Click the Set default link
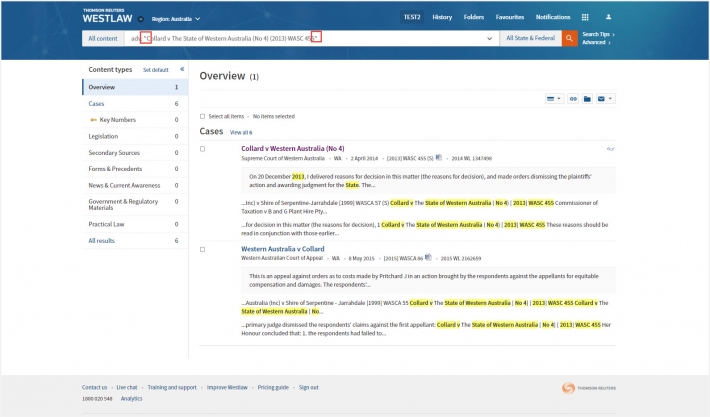 [156, 70]
